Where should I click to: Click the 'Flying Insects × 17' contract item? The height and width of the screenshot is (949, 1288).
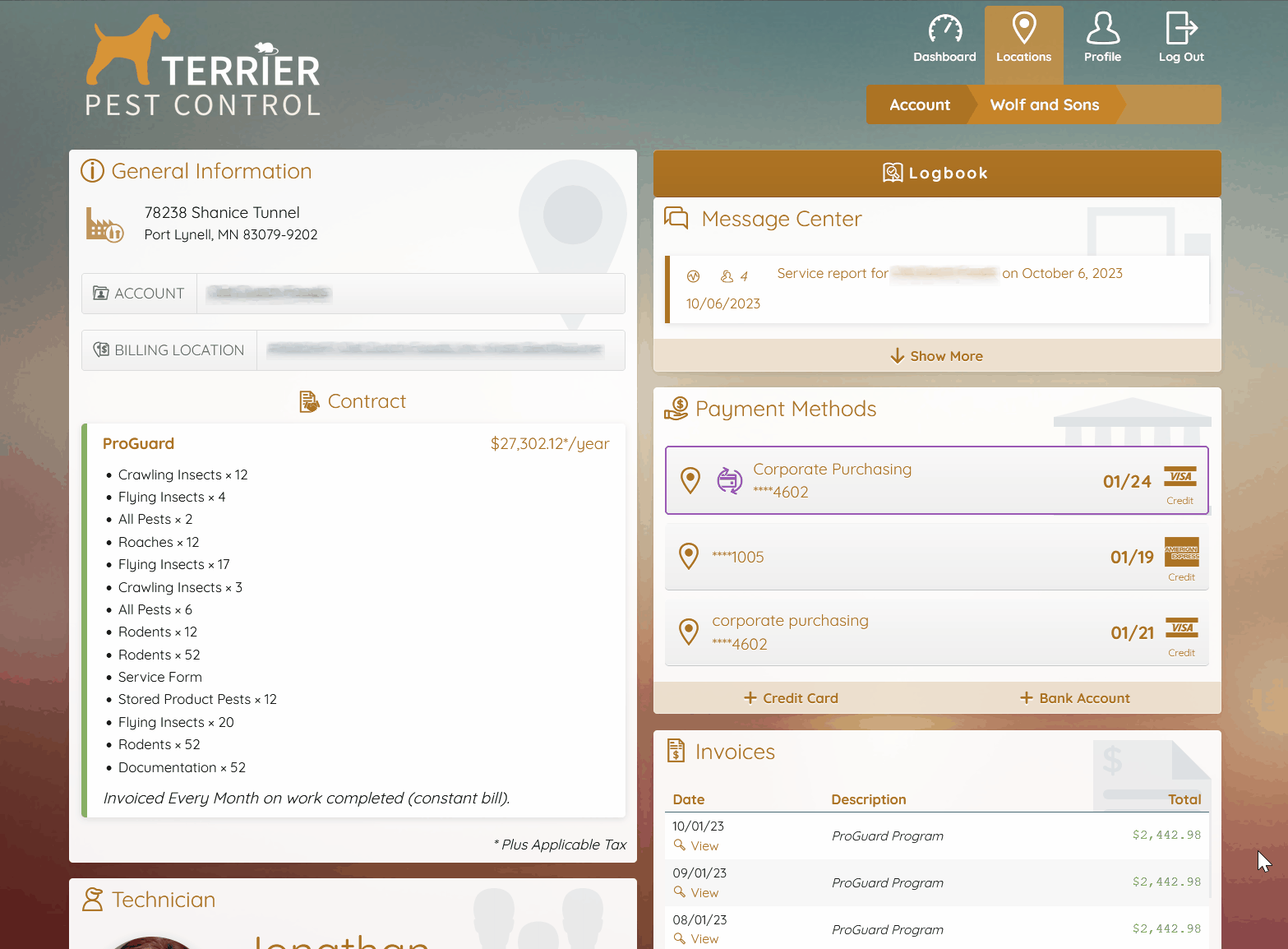coord(174,564)
